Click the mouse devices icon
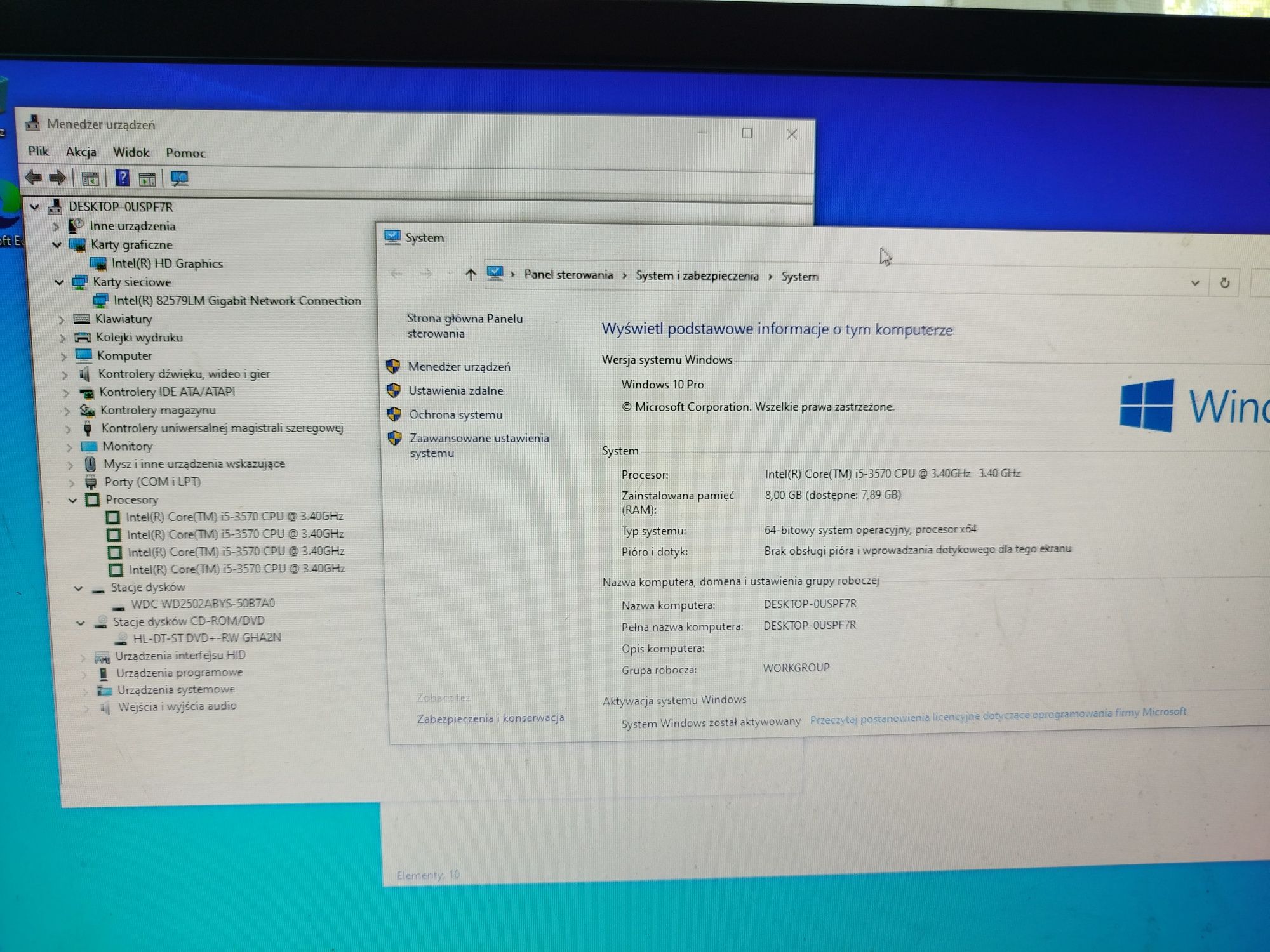This screenshot has width=1270, height=952. tap(91, 464)
